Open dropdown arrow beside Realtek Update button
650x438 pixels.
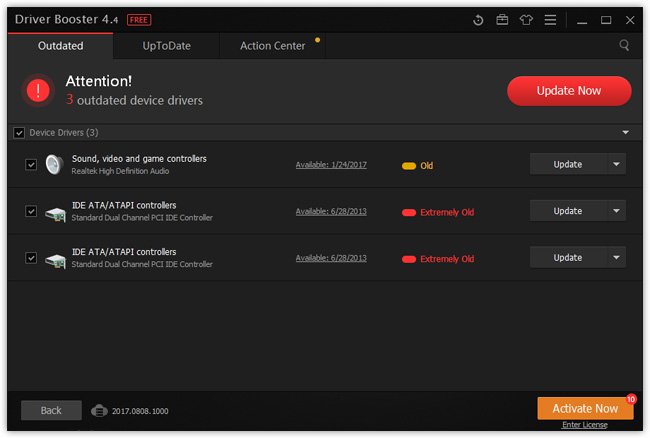point(616,164)
